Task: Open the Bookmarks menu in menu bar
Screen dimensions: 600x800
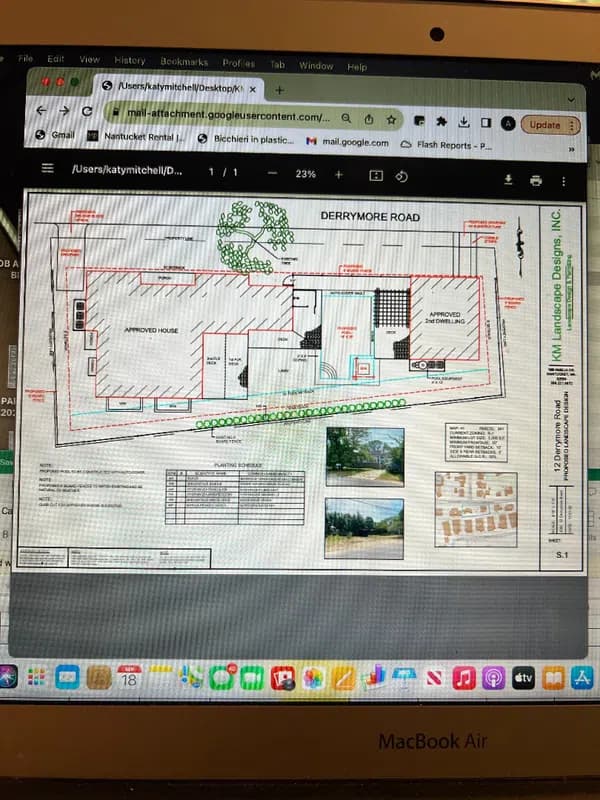Action: coord(183,61)
